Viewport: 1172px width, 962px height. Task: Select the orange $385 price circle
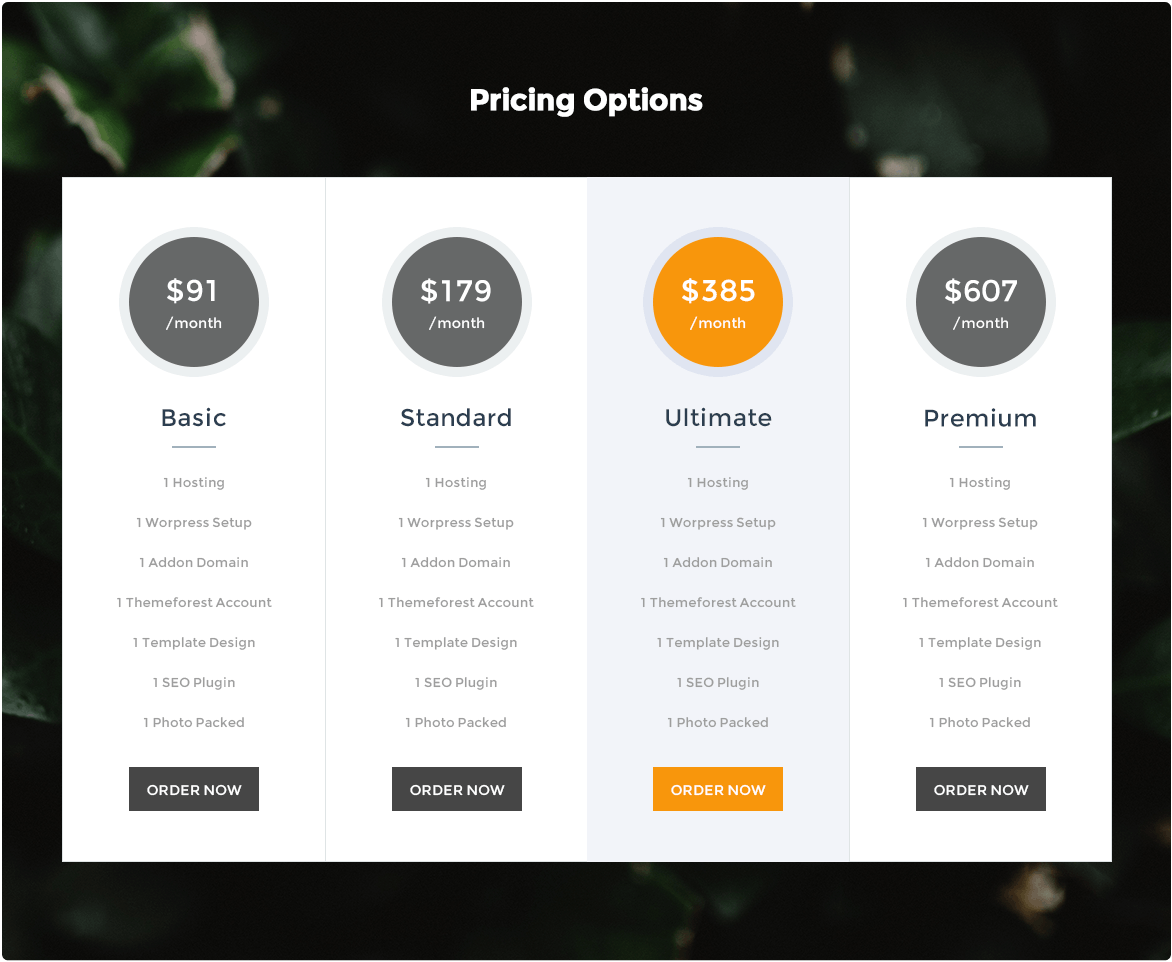coord(718,302)
